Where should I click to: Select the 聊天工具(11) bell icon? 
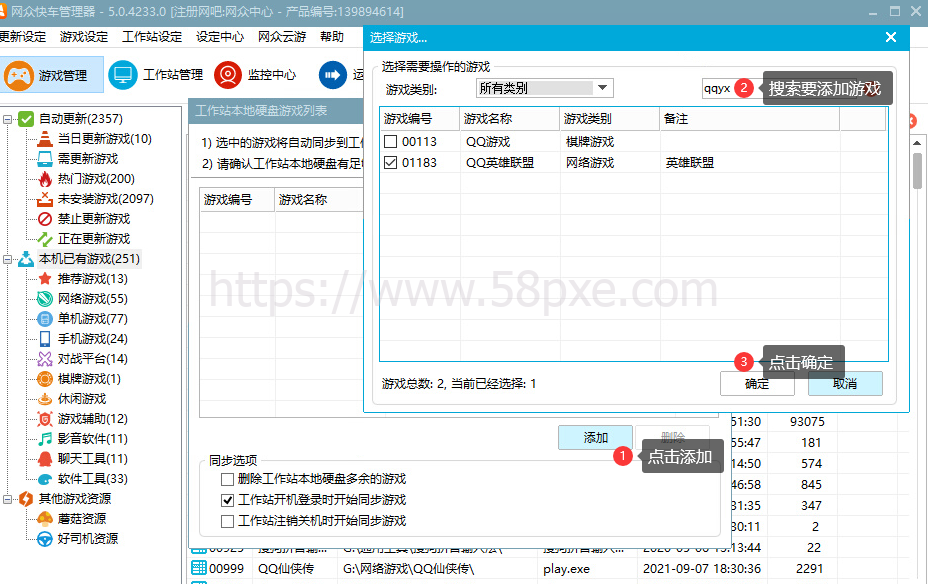pyautogui.click(x=45, y=459)
